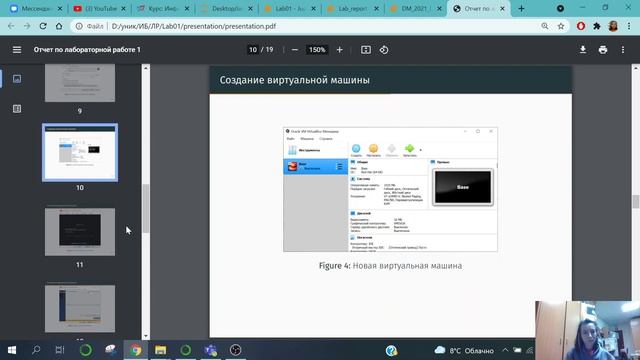
Task: Zoom out the PDF document
Action: coord(295,50)
